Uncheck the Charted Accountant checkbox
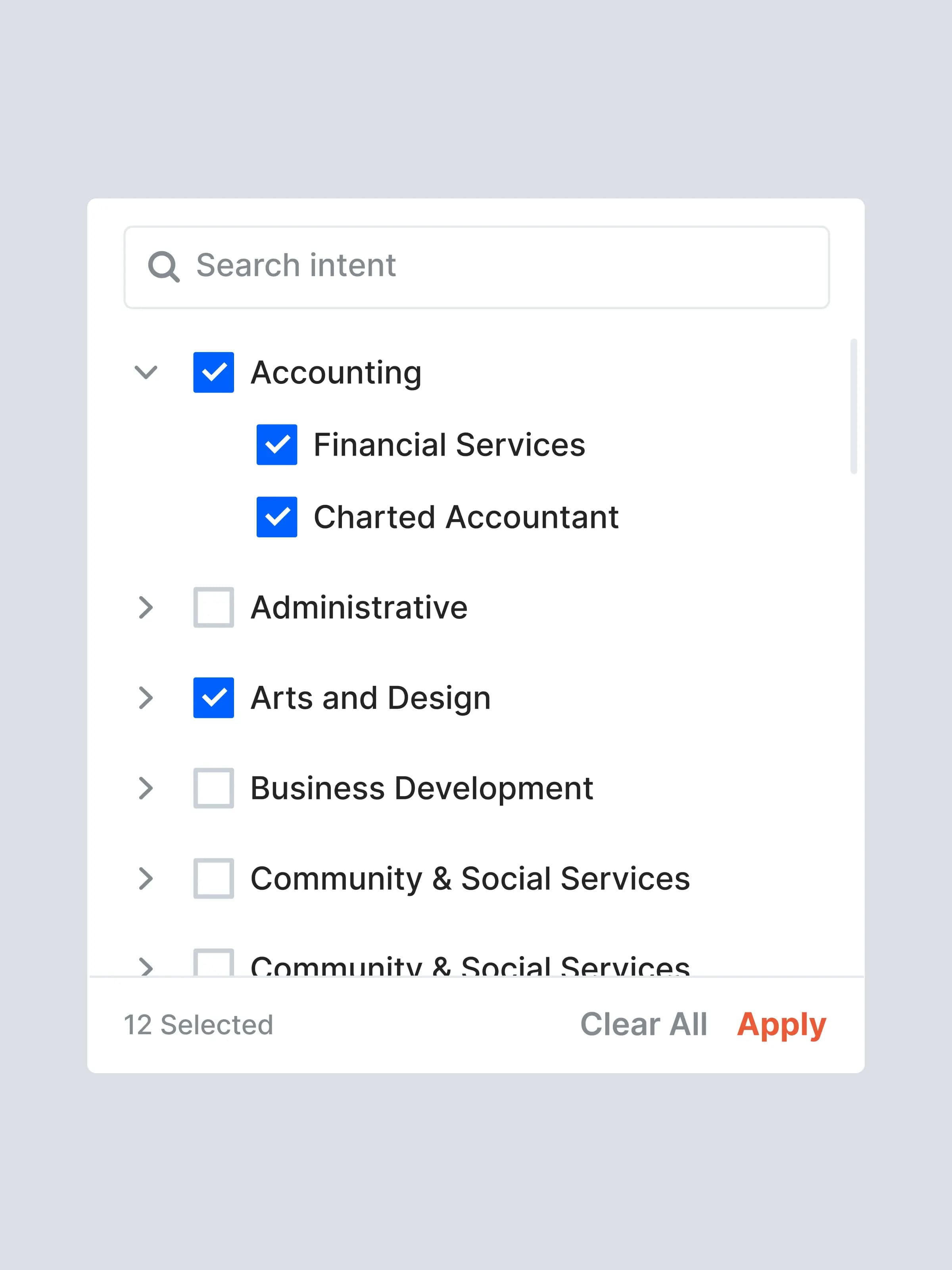The width and height of the screenshot is (952, 1270). [x=276, y=517]
